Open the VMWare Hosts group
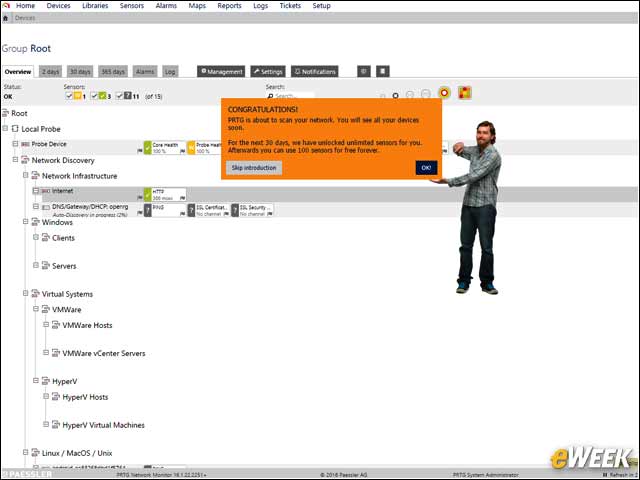The height and width of the screenshot is (480, 640). (x=87, y=325)
